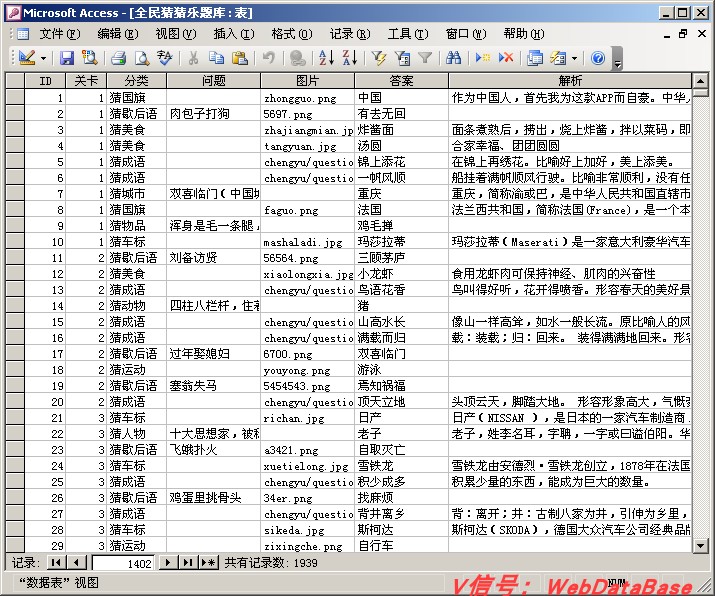This screenshot has height=596, width=715.
Task: Run the Spelling check icon
Action: coord(165,58)
